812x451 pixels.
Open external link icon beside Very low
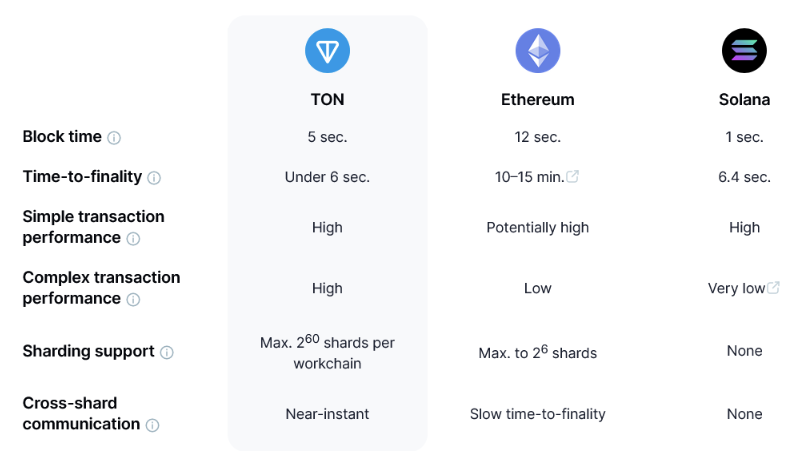[774, 288]
